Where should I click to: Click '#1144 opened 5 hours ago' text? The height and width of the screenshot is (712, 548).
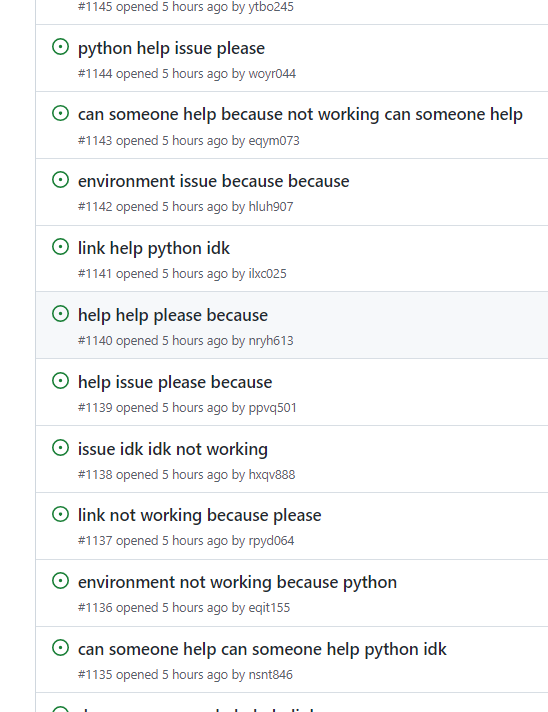point(153,74)
